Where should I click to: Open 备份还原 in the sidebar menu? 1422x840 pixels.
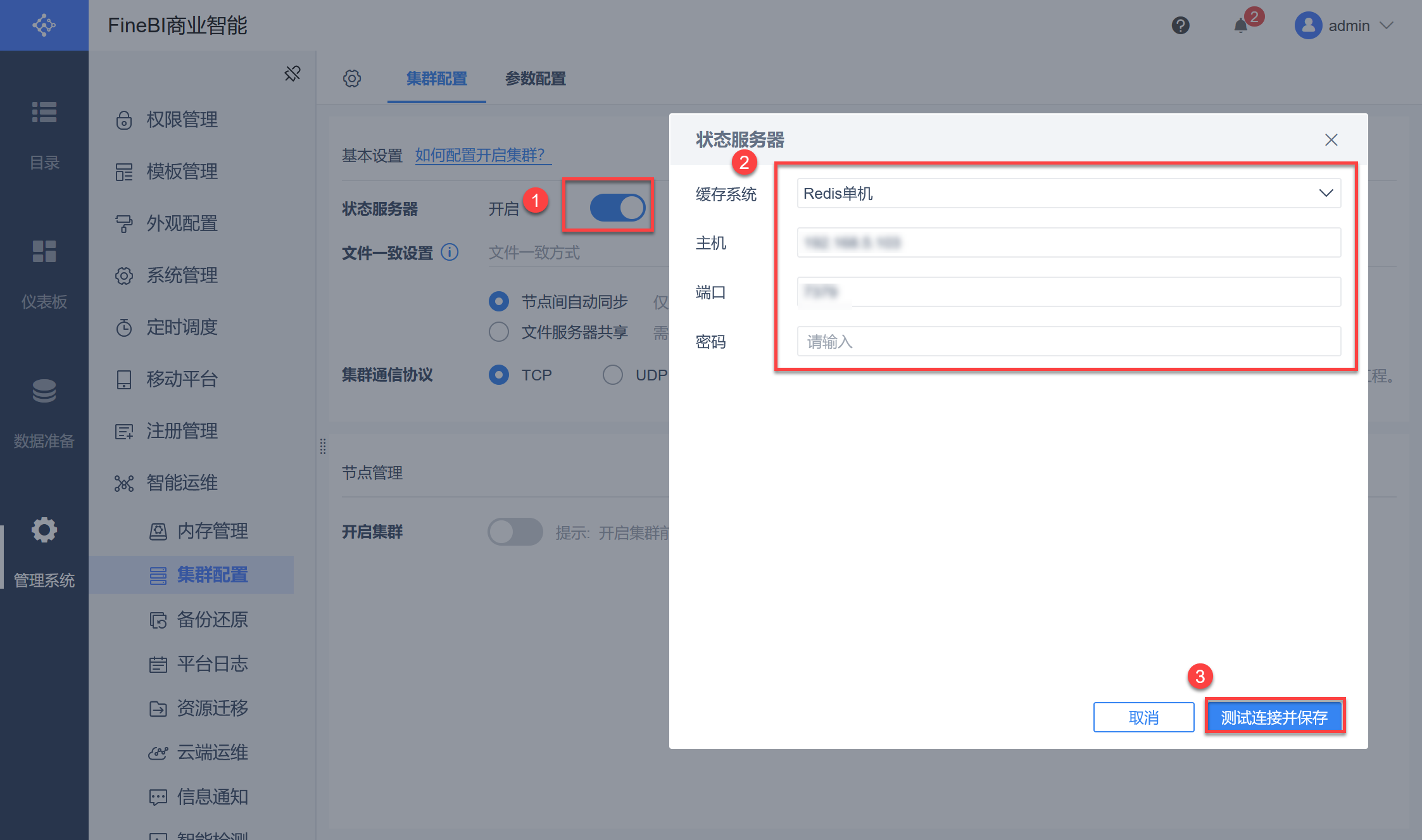tap(212, 619)
